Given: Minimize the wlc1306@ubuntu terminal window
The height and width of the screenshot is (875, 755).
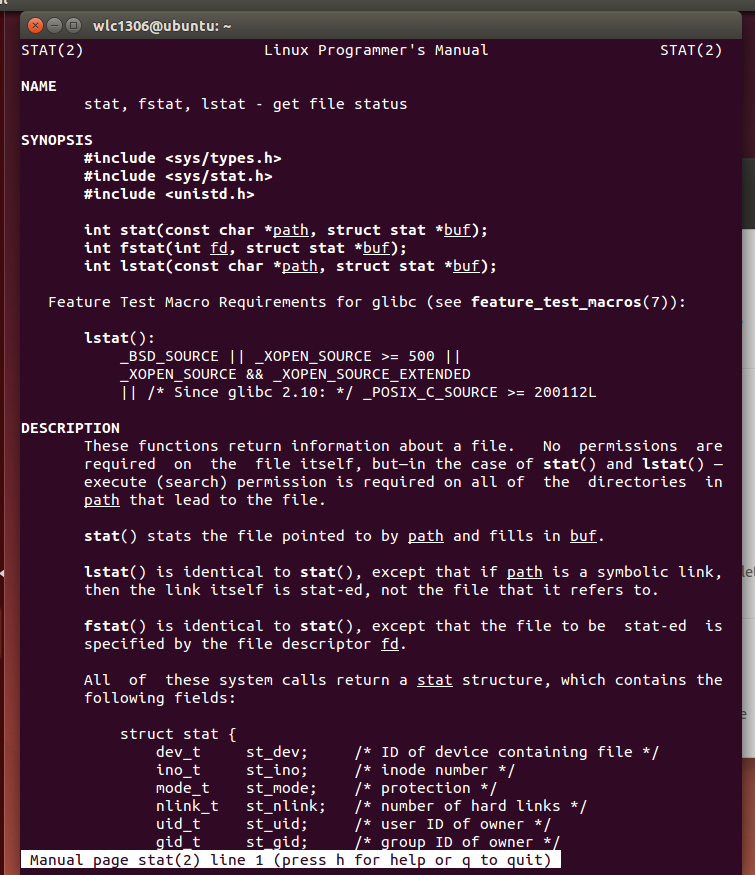Looking at the screenshot, I should [x=54, y=26].
